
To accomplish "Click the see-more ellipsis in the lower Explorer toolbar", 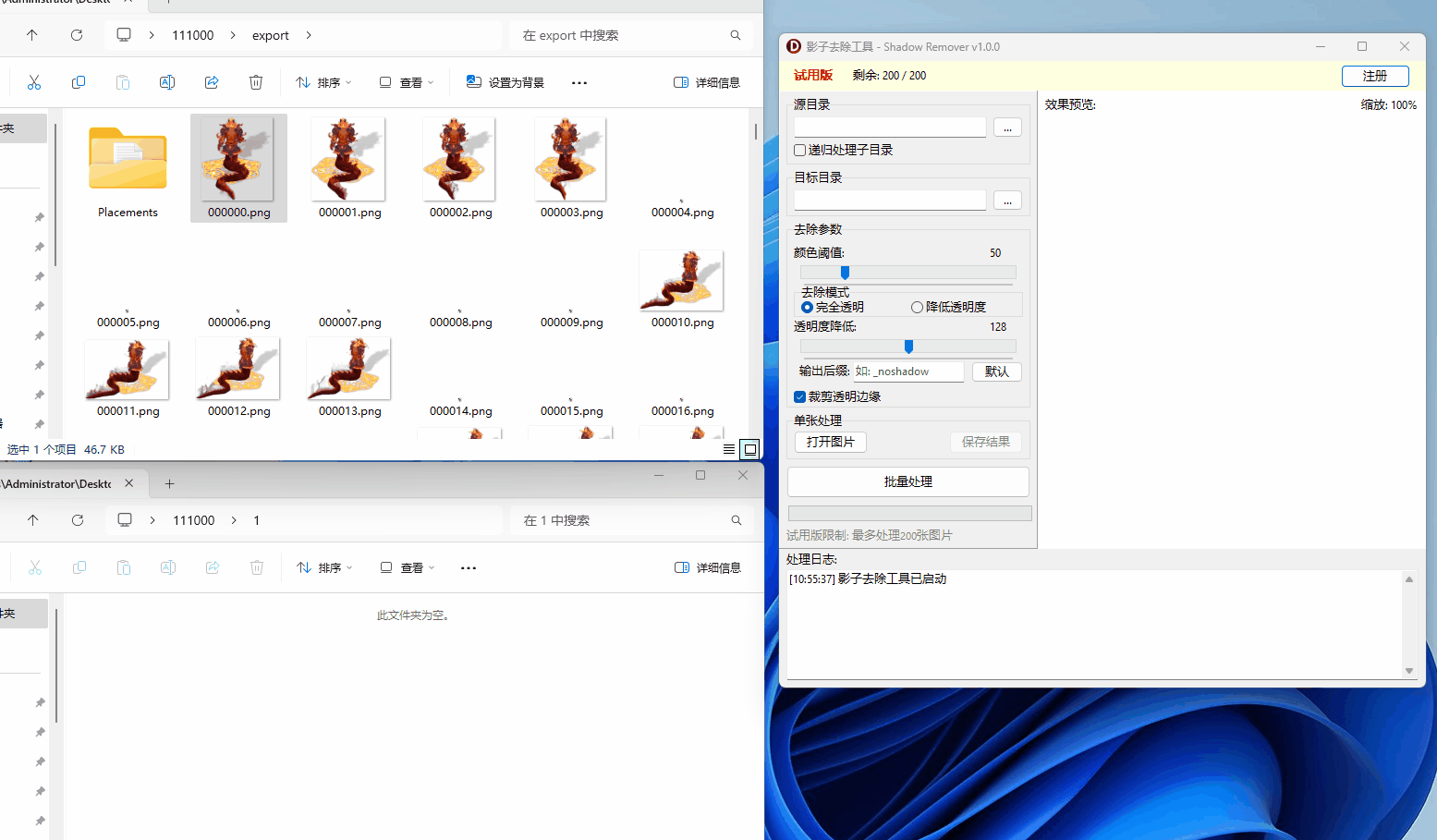I will coord(469,567).
